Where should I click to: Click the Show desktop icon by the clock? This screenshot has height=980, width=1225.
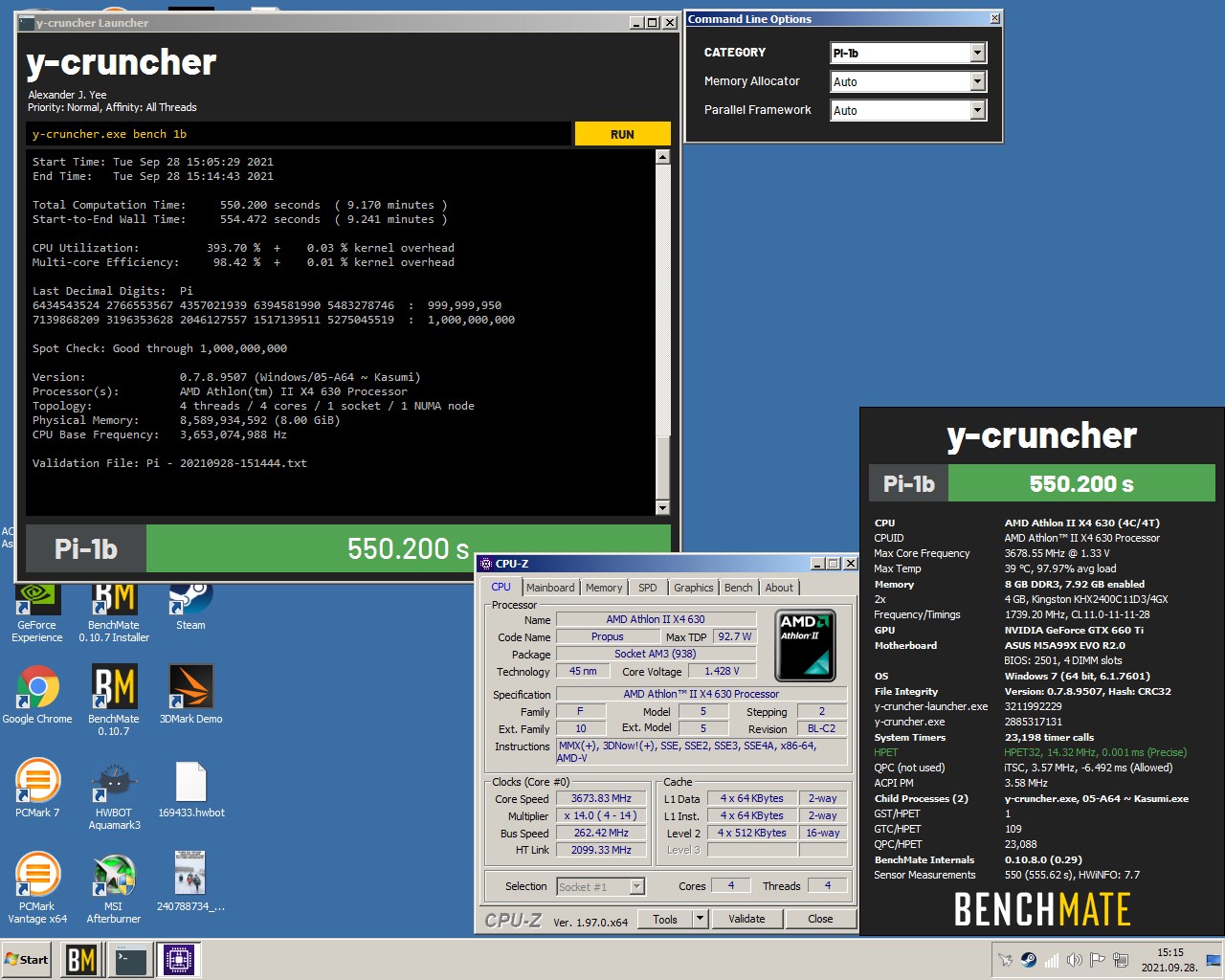[1214, 959]
